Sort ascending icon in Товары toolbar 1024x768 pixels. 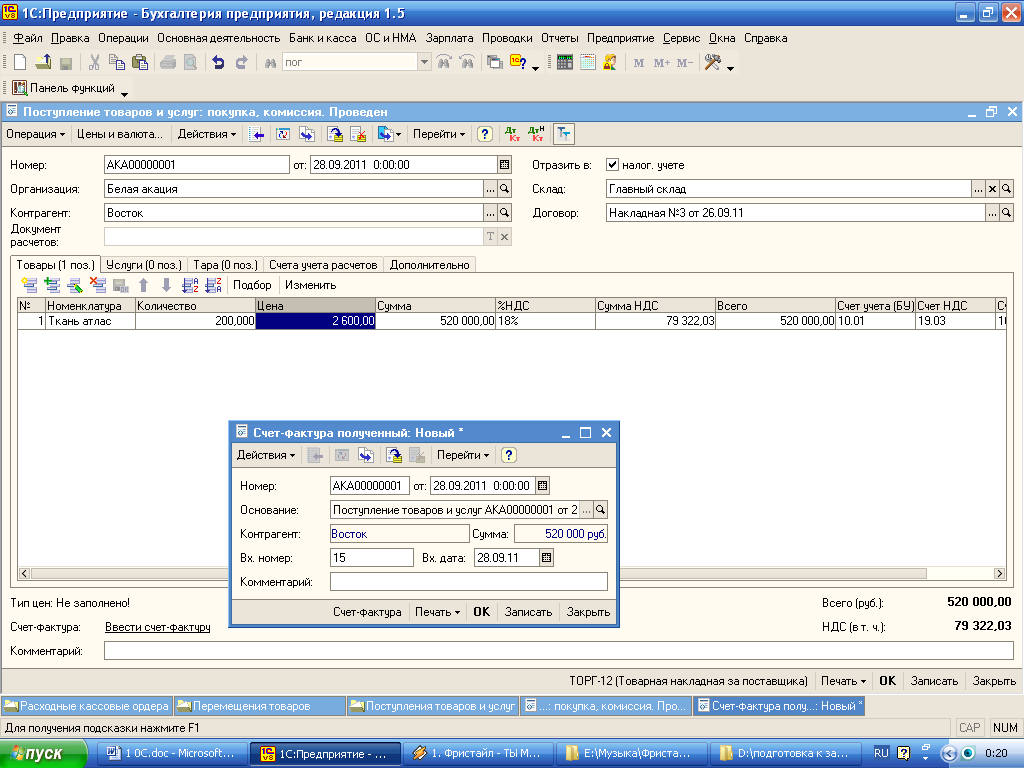pyautogui.click(x=190, y=285)
